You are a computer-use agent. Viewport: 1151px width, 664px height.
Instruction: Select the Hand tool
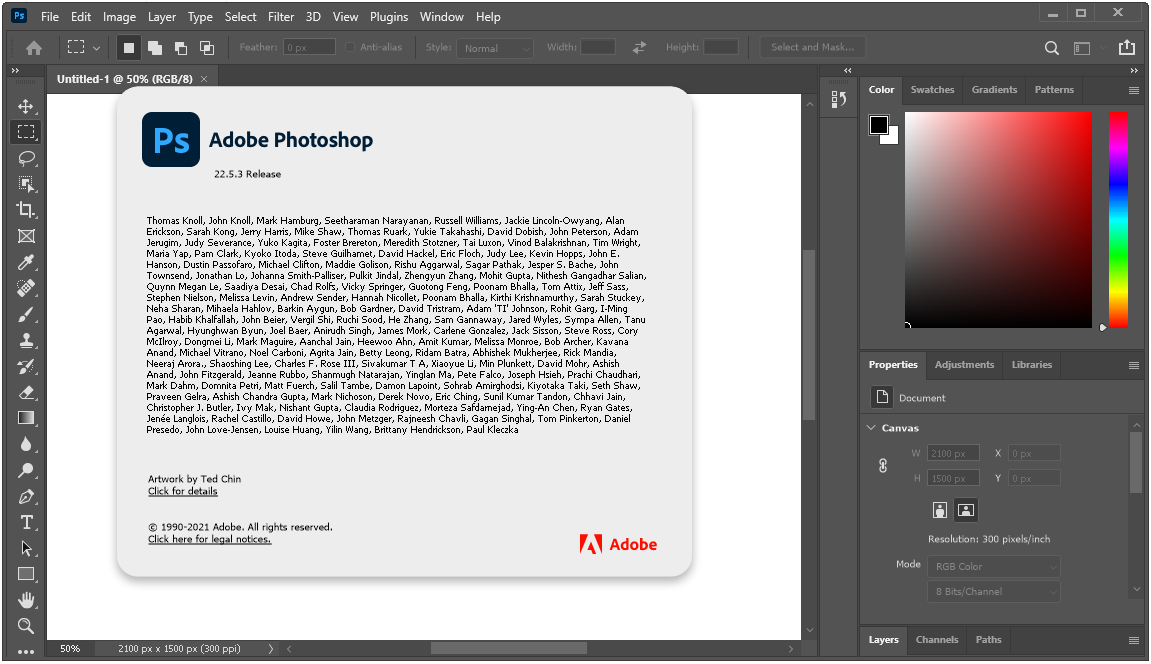(26, 600)
